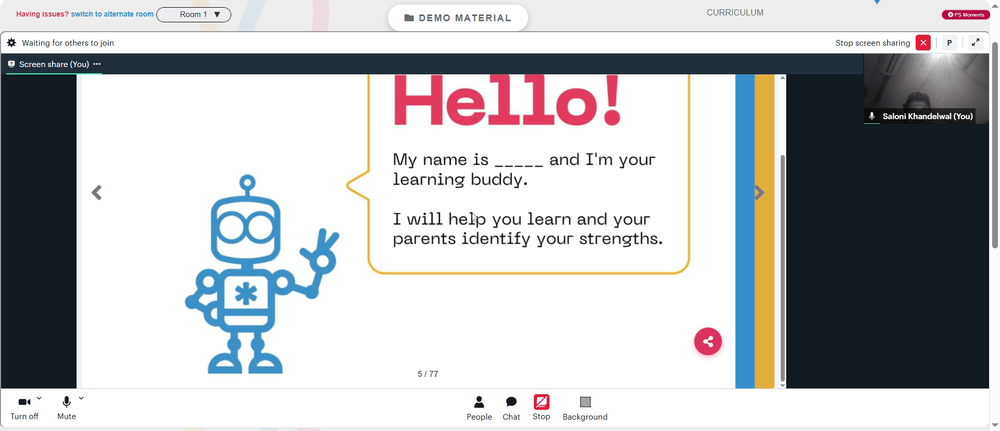The height and width of the screenshot is (431, 1000).
Task: Mute the microphone
Action: (x=66, y=408)
